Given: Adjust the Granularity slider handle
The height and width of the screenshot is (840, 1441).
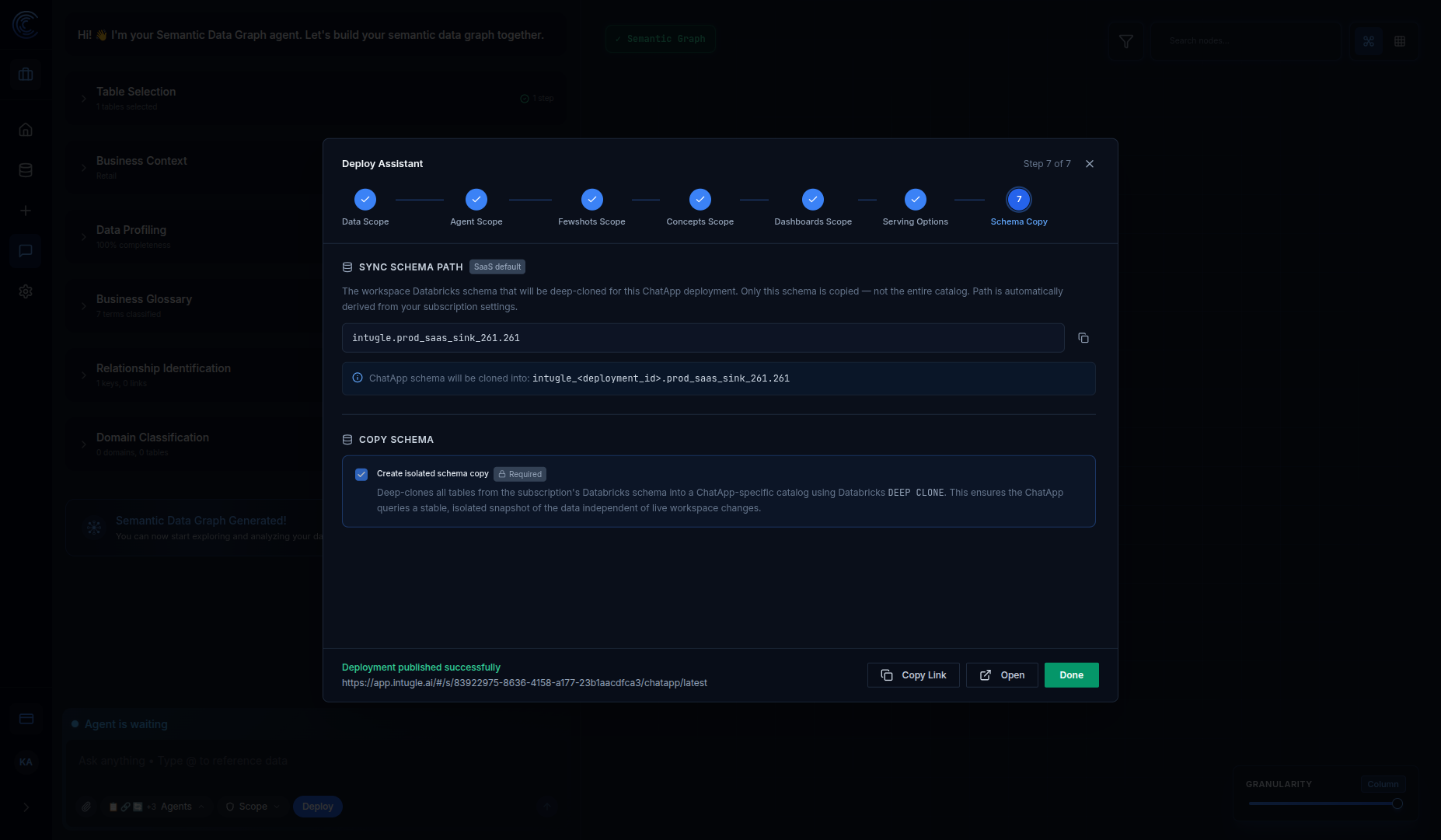Looking at the screenshot, I should 1397,803.
